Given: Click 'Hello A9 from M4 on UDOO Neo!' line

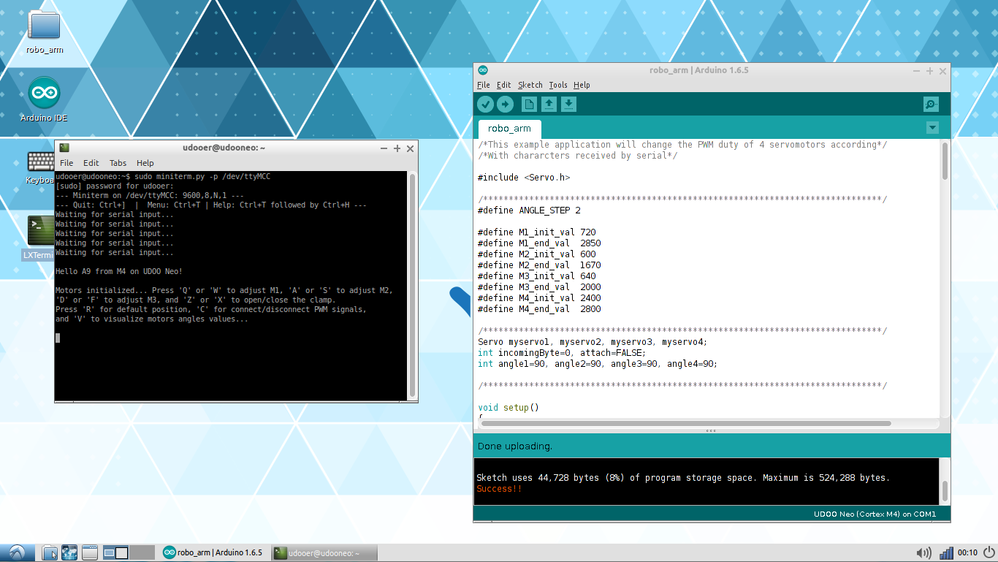Looking at the screenshot, I should click(119, 271).
